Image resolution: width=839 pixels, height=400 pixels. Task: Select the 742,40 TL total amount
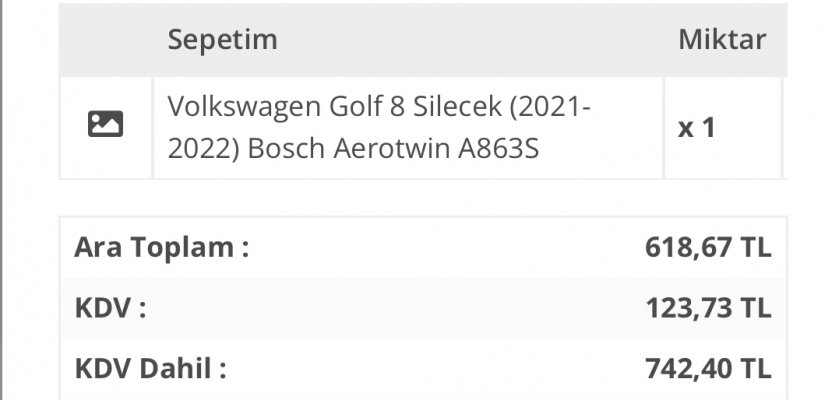coord(708,368)
